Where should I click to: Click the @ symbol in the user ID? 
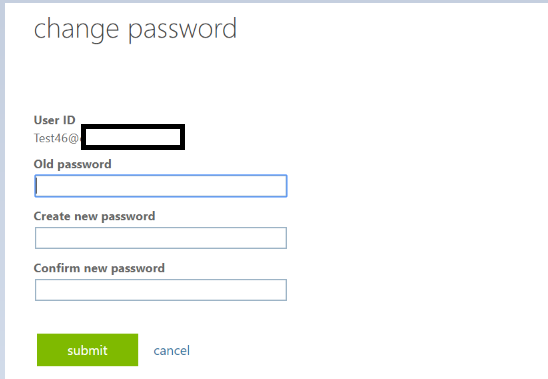(74, 138)
